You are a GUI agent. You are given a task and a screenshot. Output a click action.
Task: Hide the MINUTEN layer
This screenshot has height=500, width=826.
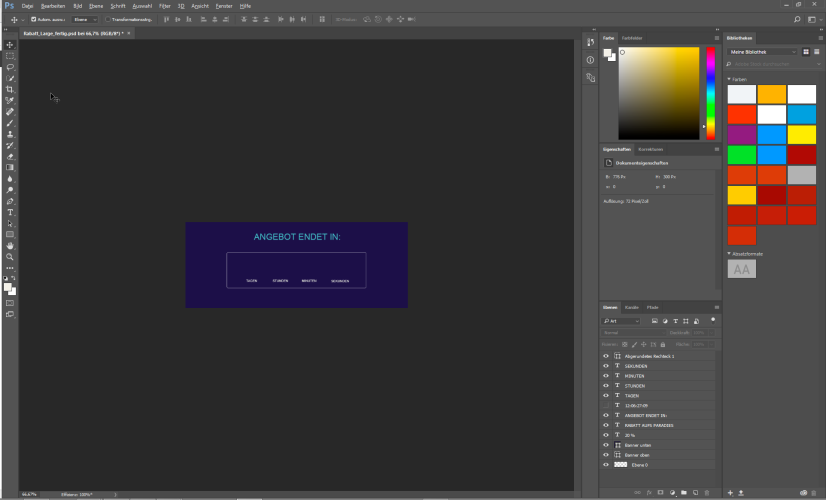pos(606,376)
